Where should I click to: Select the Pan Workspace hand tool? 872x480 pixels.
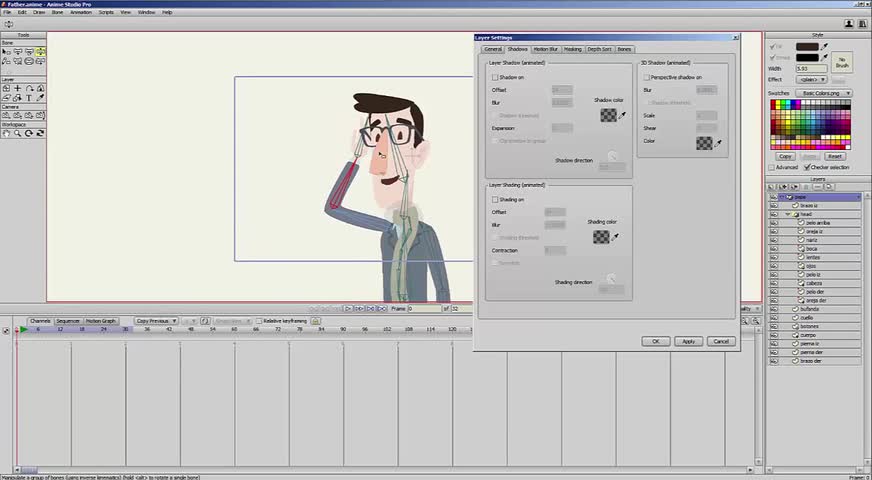6,133
